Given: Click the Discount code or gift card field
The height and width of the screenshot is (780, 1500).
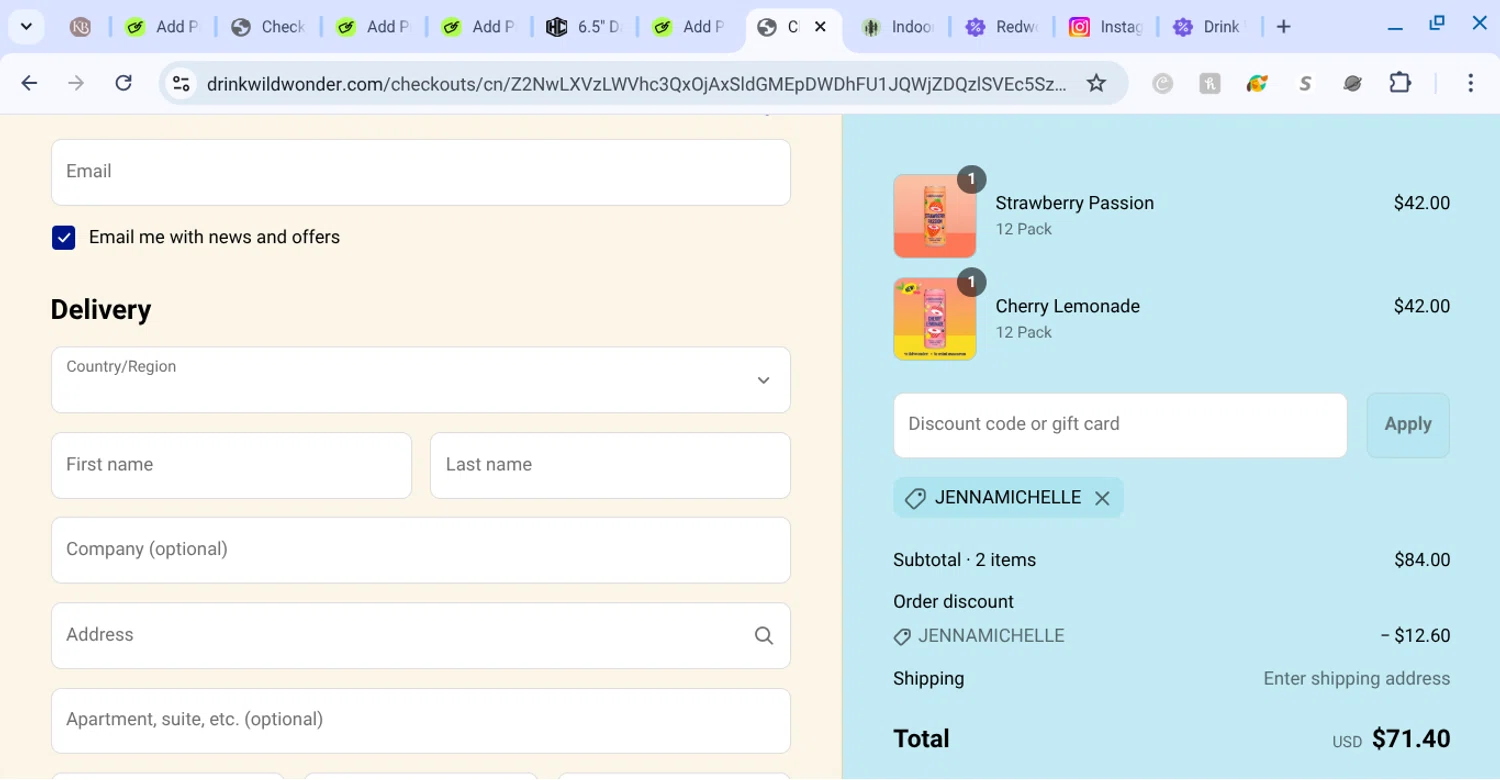Looking at the screenshot, I should tap(1120, 425).
